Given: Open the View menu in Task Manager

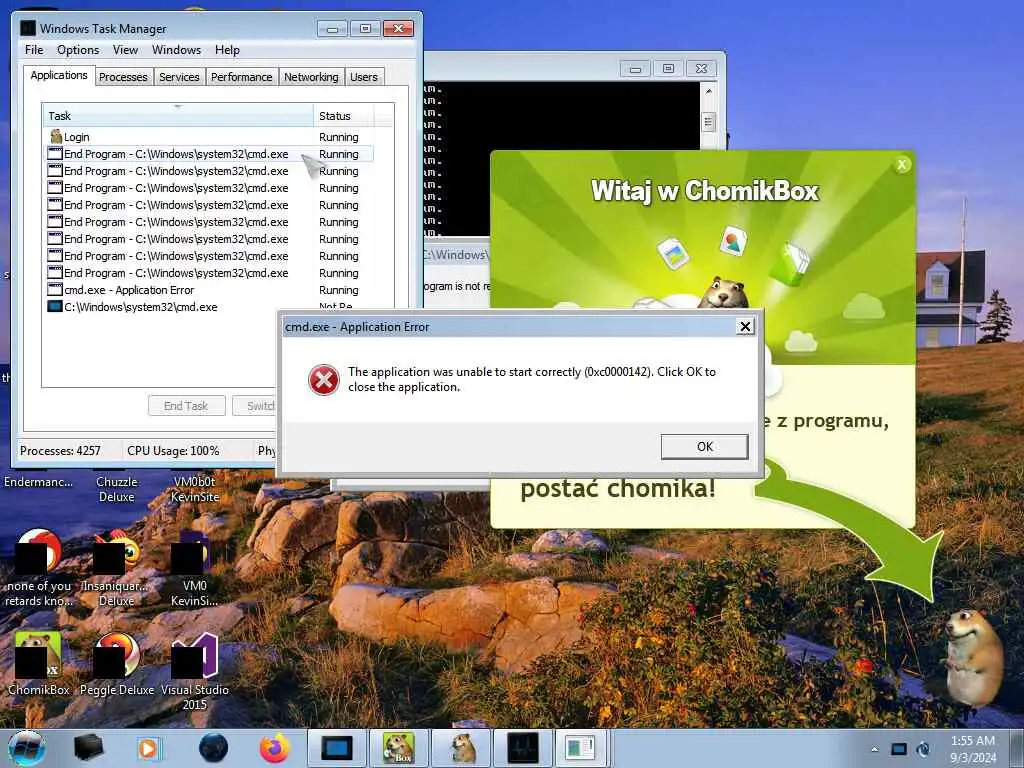Looking at the screenshot, I should 125,50.
